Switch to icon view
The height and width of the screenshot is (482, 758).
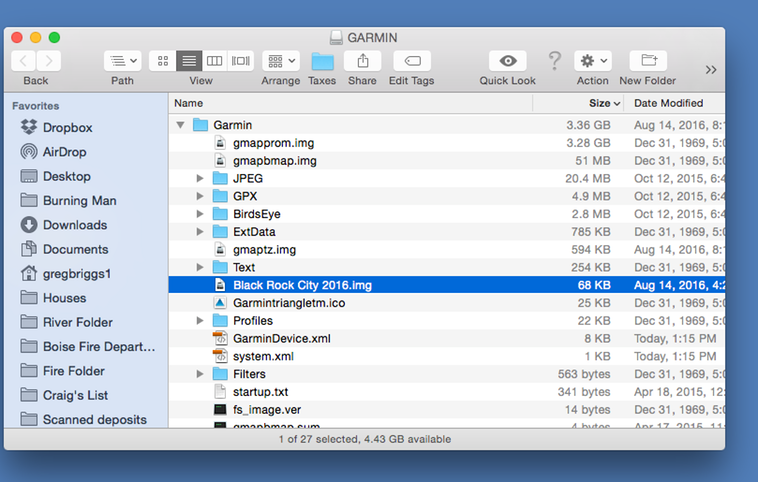click(x=163, y=61)
